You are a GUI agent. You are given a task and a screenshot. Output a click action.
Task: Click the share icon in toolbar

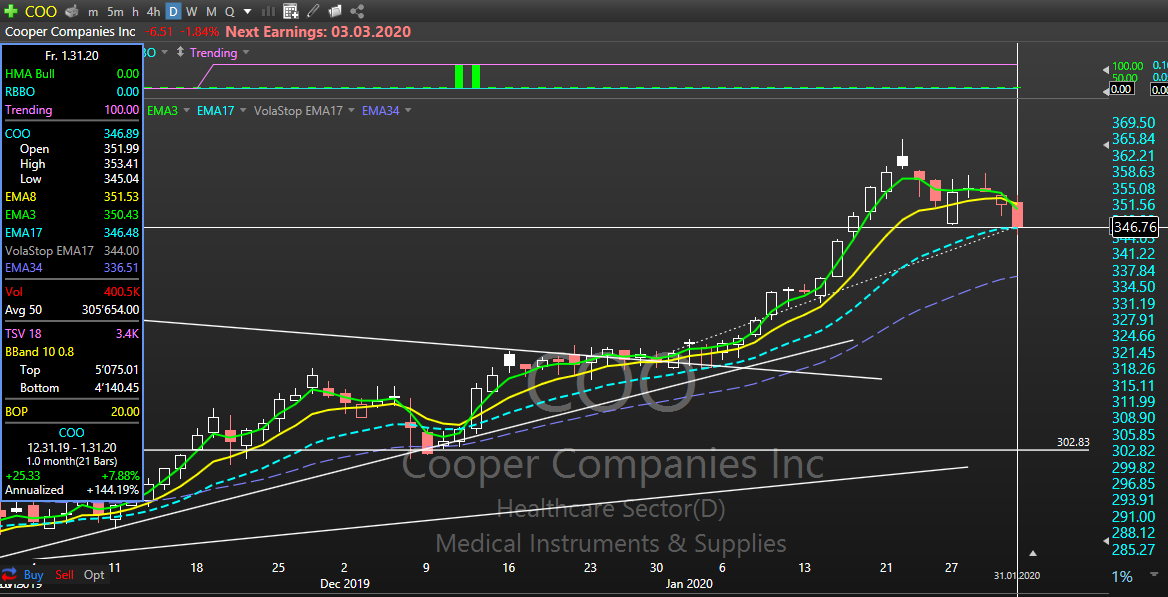pyautogui.click(x=357, y=12)
